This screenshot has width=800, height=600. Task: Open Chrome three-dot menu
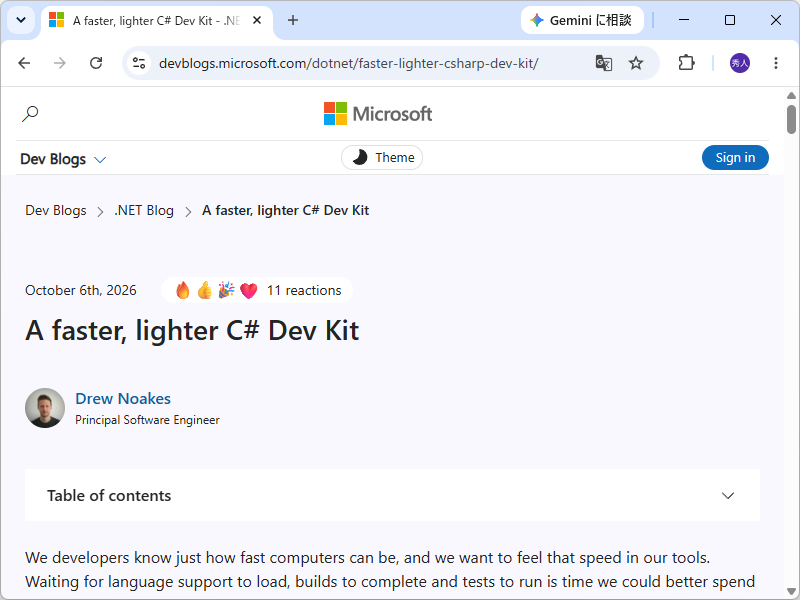[776, 63]
